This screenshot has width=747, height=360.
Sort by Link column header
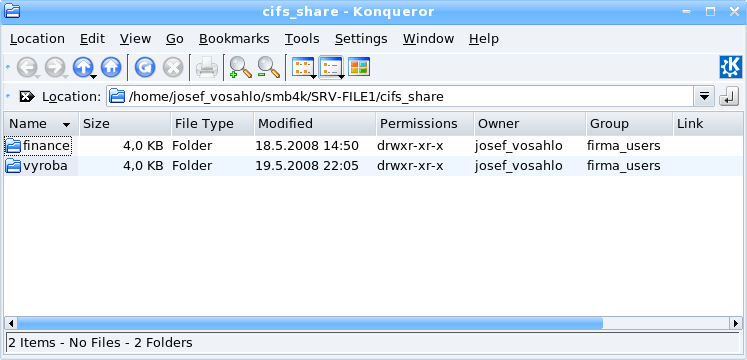point(707,124)
